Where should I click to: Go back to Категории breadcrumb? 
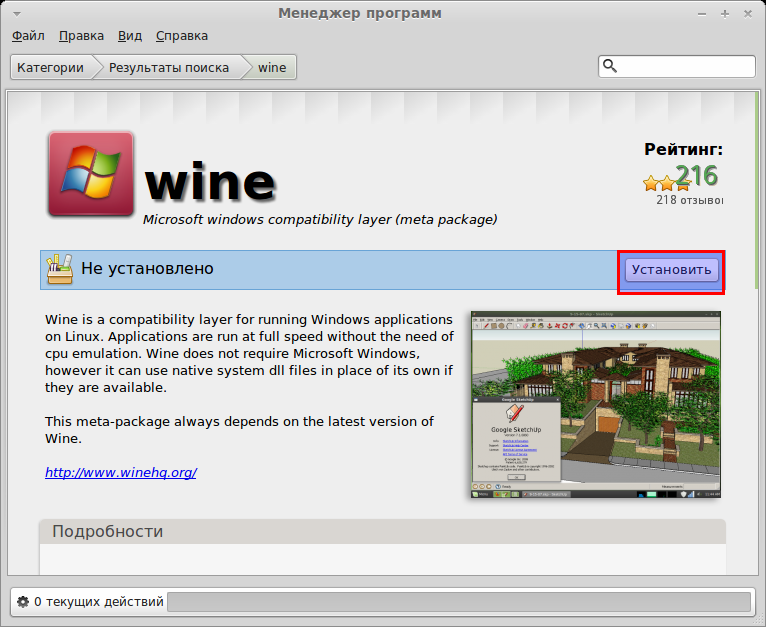point(50,67)
